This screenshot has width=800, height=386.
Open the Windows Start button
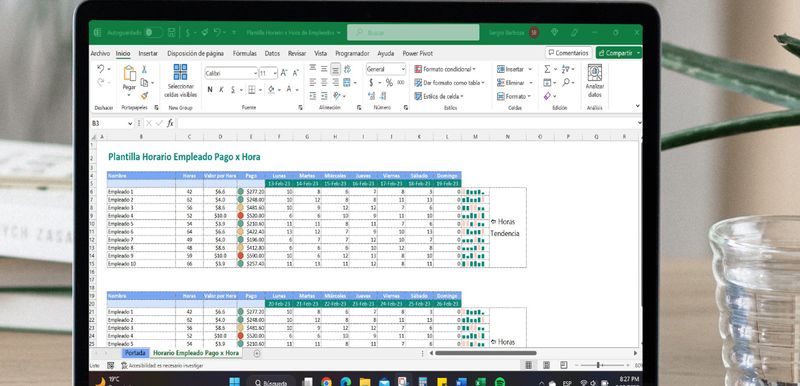click(234, 381)
